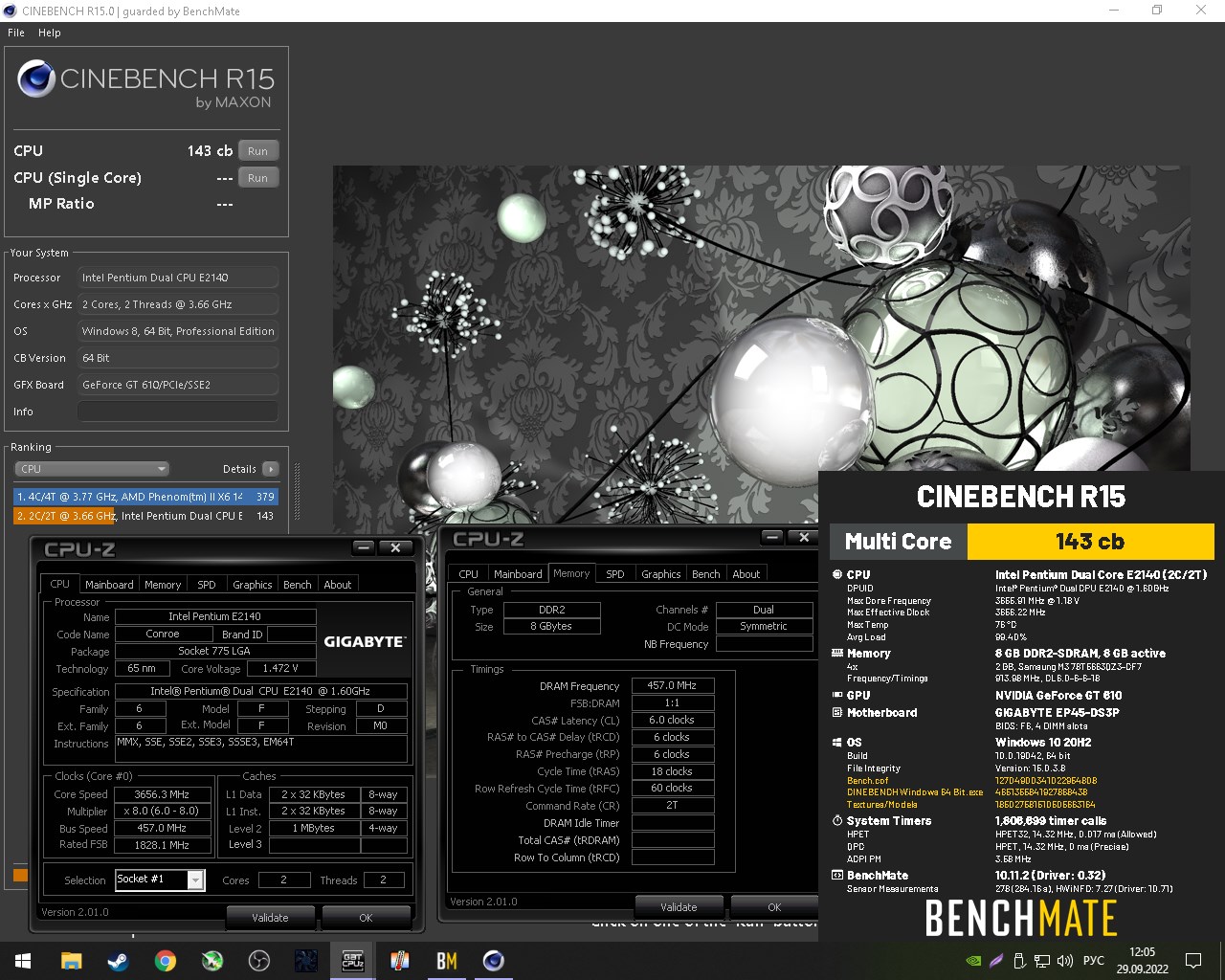Click Validate in left CPU-Z window
This screenshot has width=1225, height=980.
coord(270,918)
